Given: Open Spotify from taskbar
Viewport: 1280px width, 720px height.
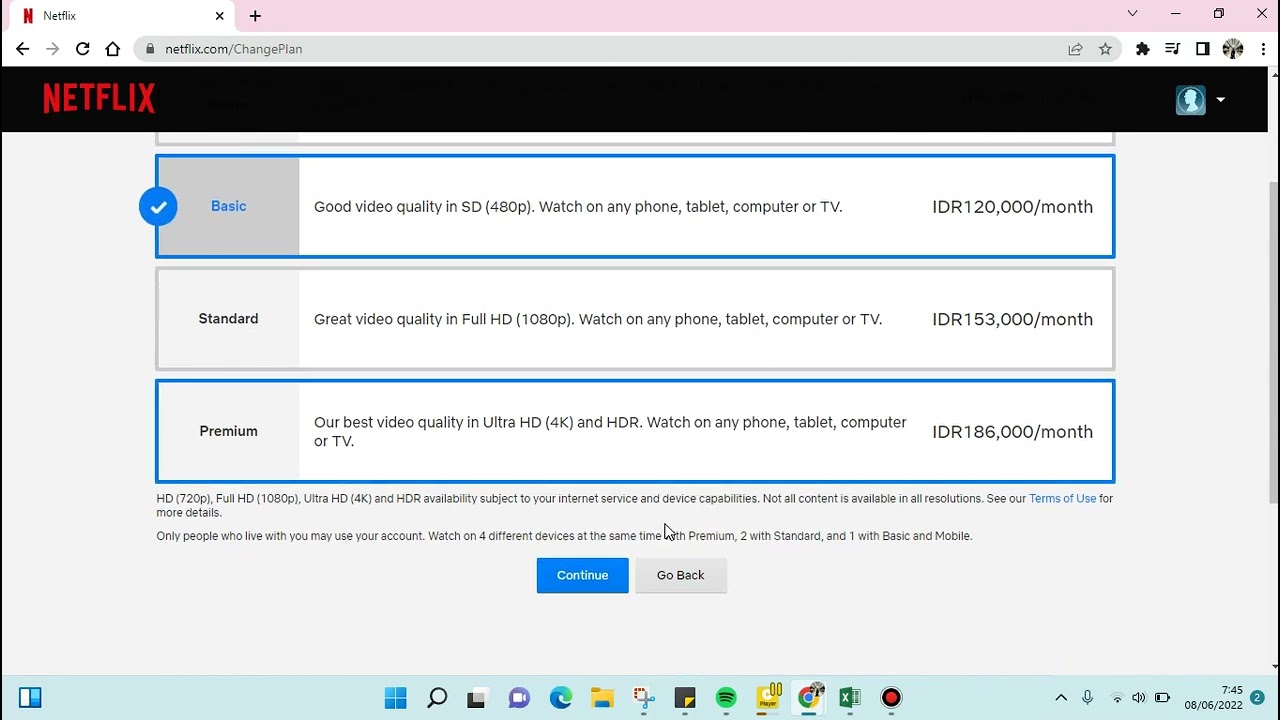Looking at the screenshot, I should click(x=726, y=698).
